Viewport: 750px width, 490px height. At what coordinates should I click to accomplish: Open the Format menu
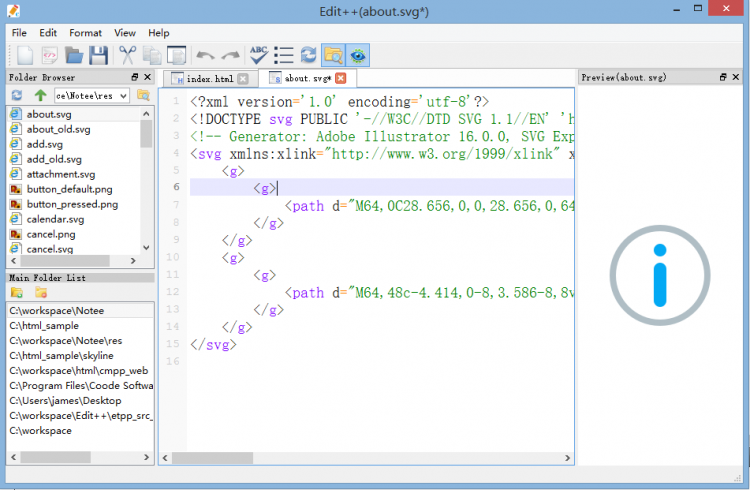click(85, 33)
